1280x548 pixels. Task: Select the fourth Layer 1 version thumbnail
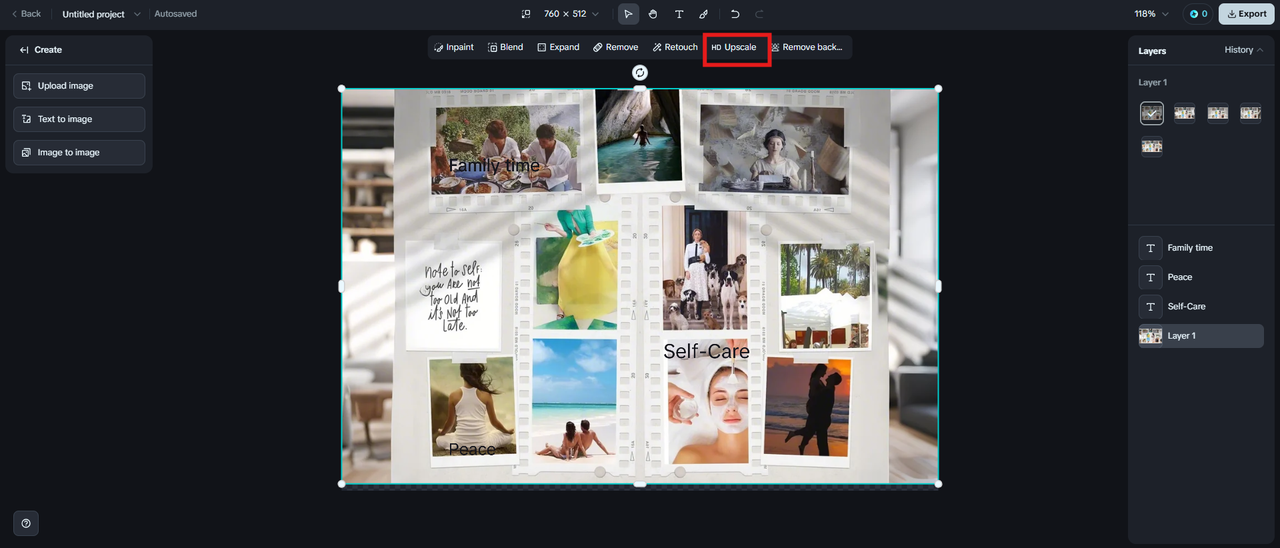click(x=1251, y=113)
